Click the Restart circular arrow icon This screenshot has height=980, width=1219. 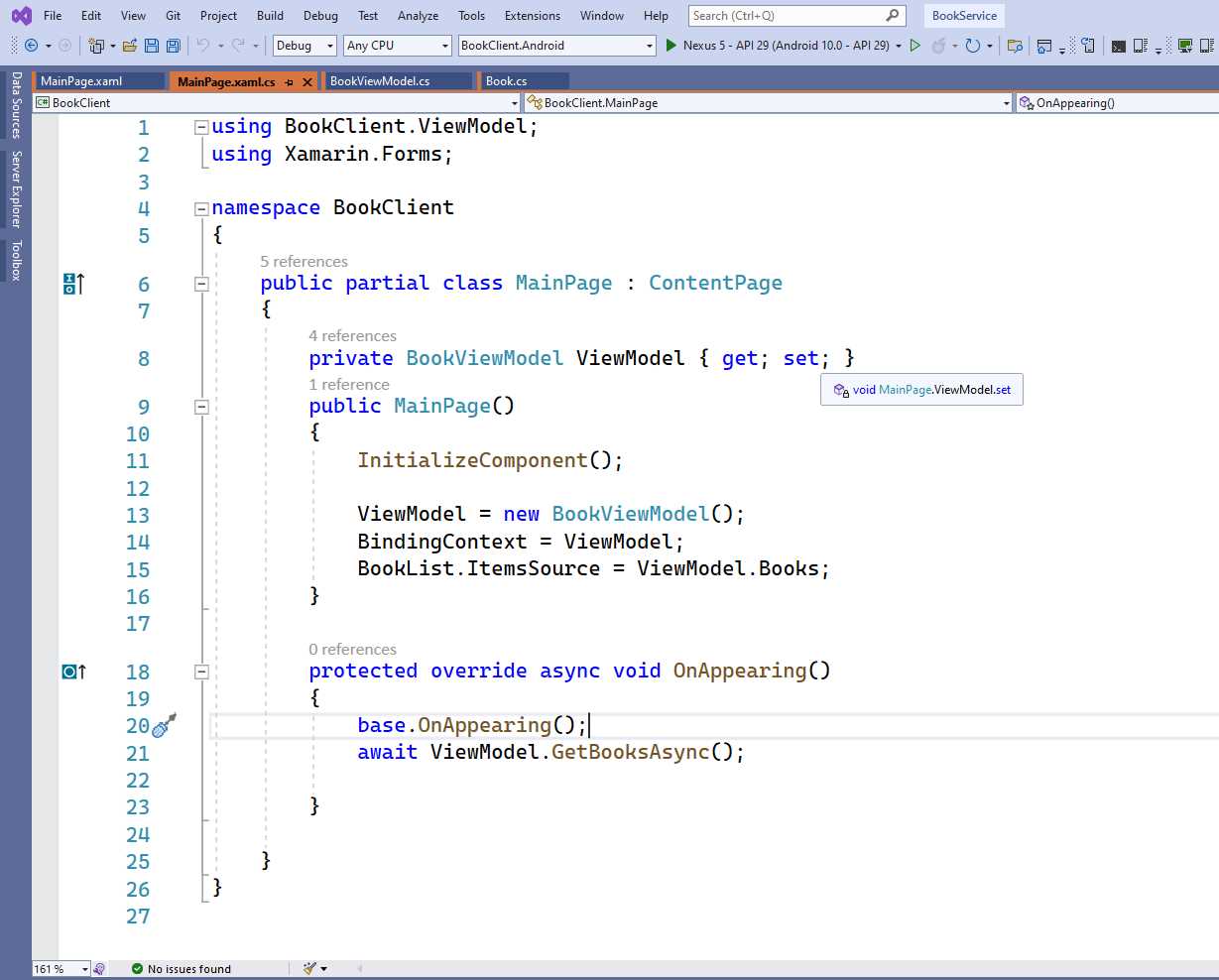pyautogui.click(x=973, y=46)
